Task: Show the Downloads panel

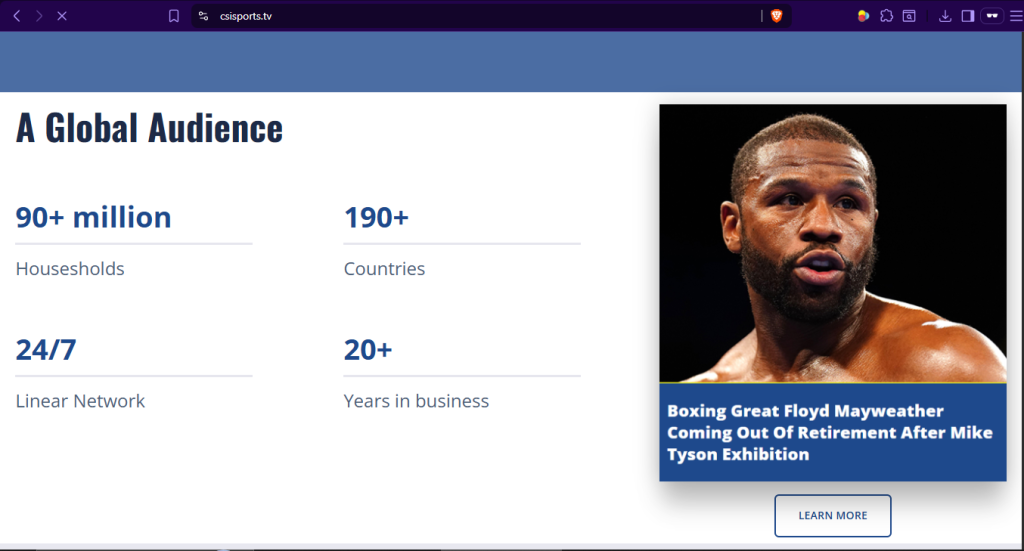Action: click(x=945, y=16)
